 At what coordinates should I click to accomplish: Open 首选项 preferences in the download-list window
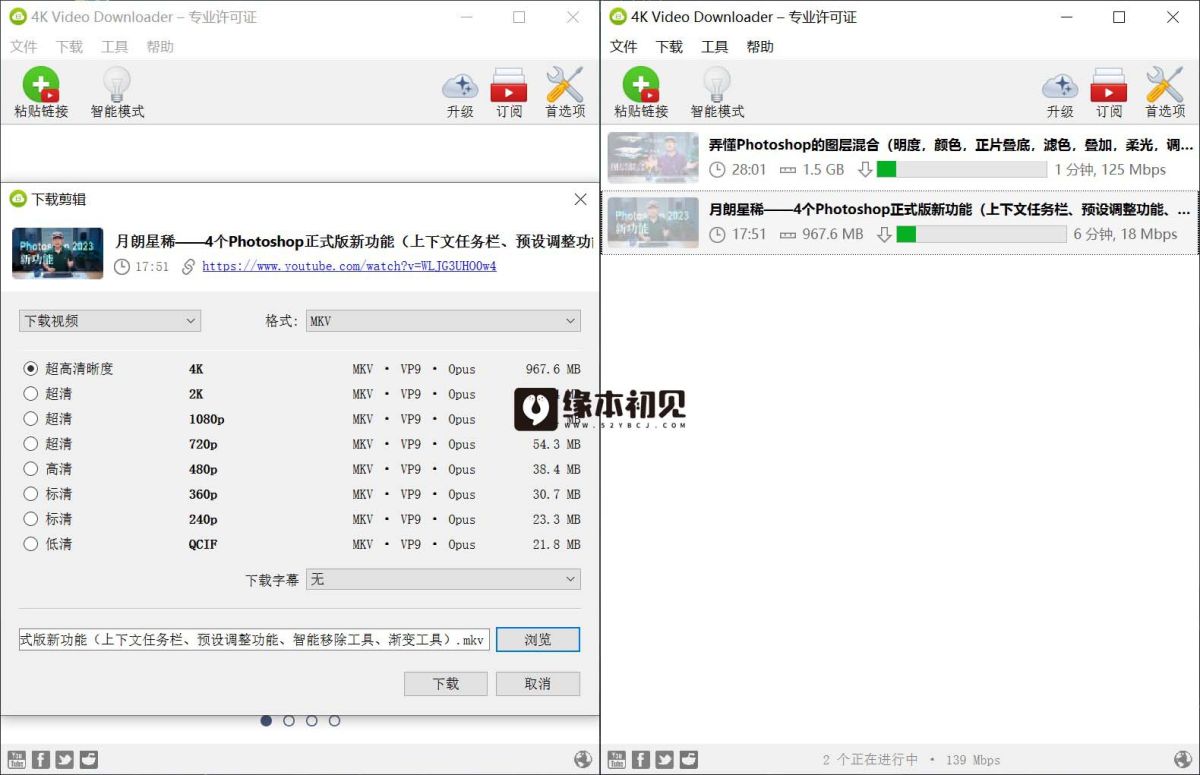(1165, 93)
